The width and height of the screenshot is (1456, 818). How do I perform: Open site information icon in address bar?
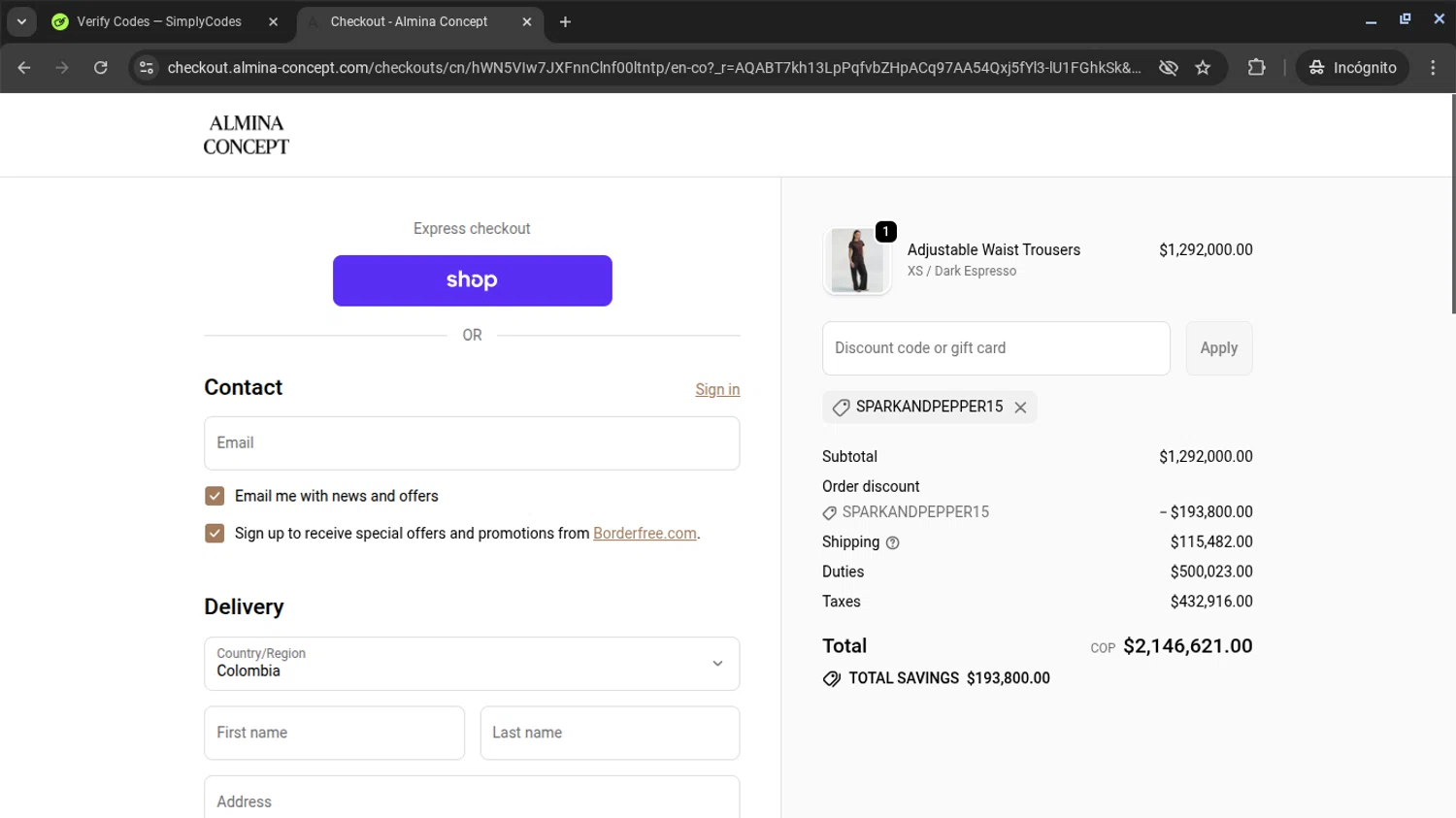click(147, 68)
